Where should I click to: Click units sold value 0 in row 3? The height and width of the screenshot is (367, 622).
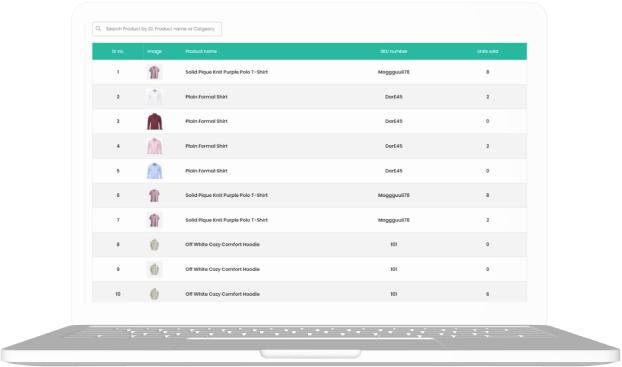click(x=488, y=121)
